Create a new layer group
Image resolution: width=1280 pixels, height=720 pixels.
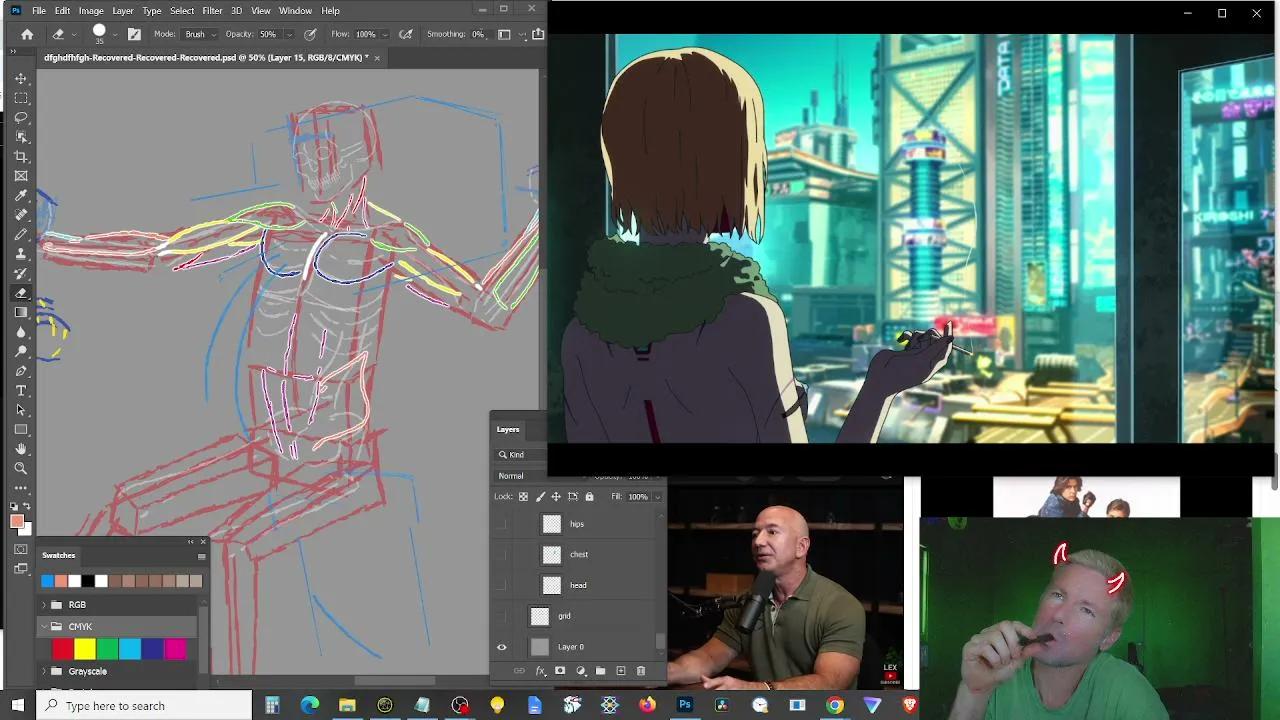coord(600,671)
